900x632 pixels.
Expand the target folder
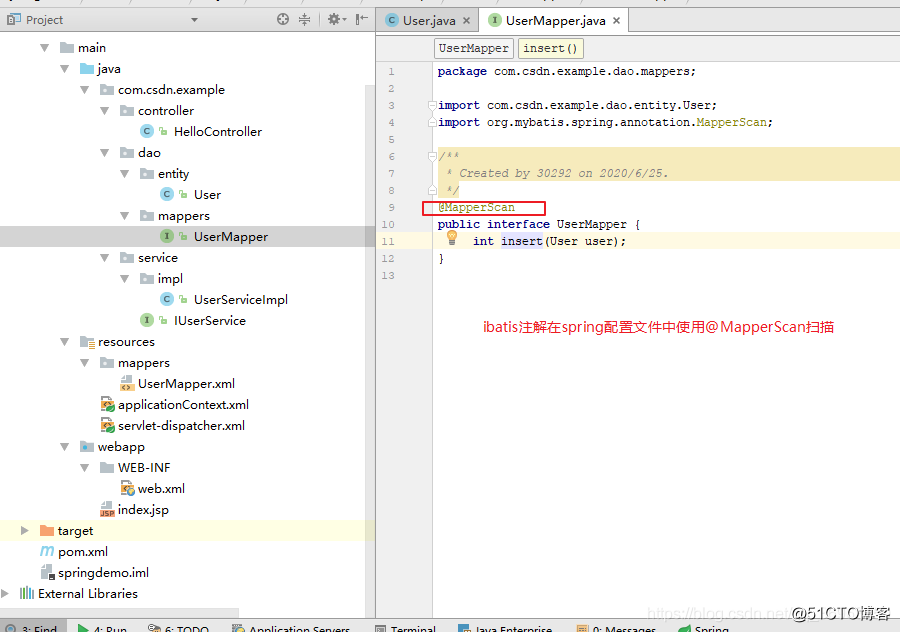25,530
